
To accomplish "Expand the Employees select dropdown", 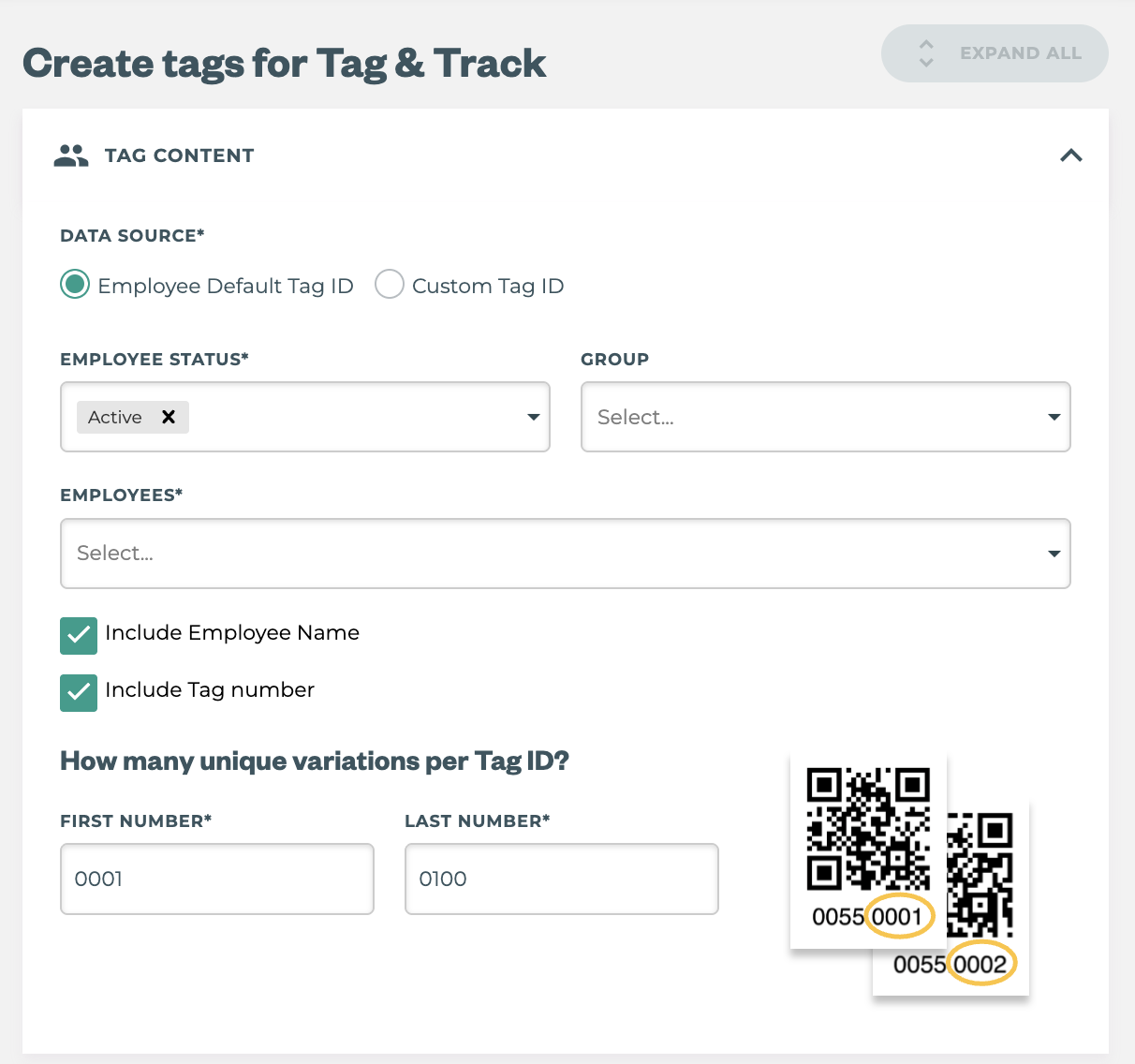I will (565, 554).
